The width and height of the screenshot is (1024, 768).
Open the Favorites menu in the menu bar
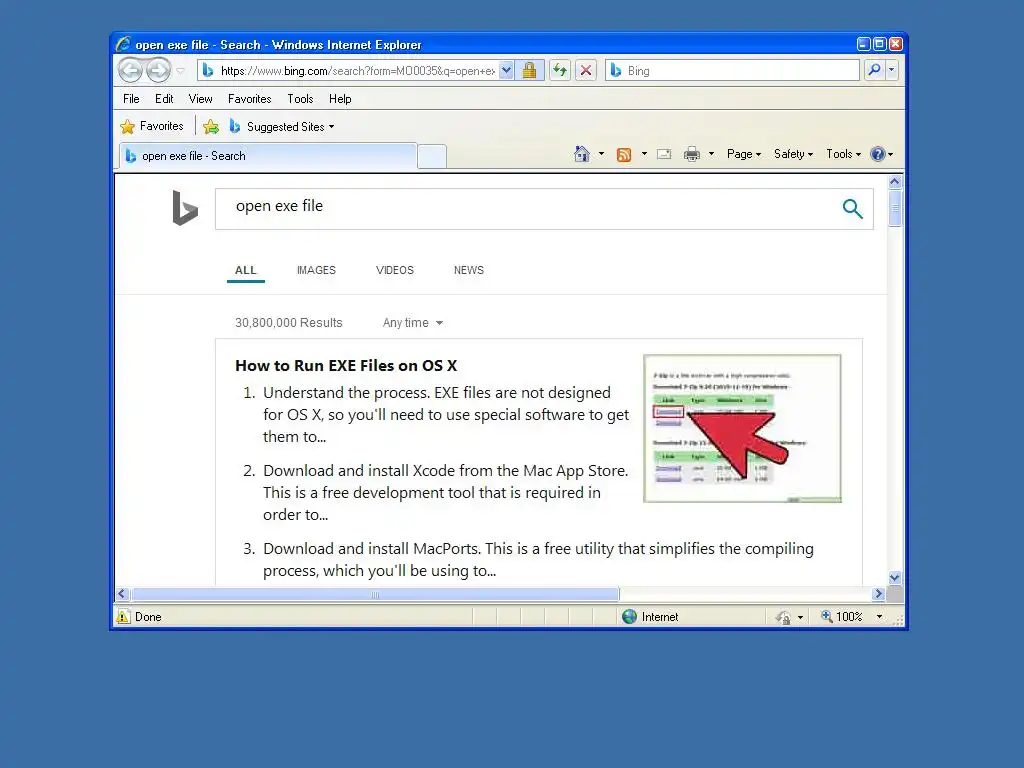[x=249, y=99]
